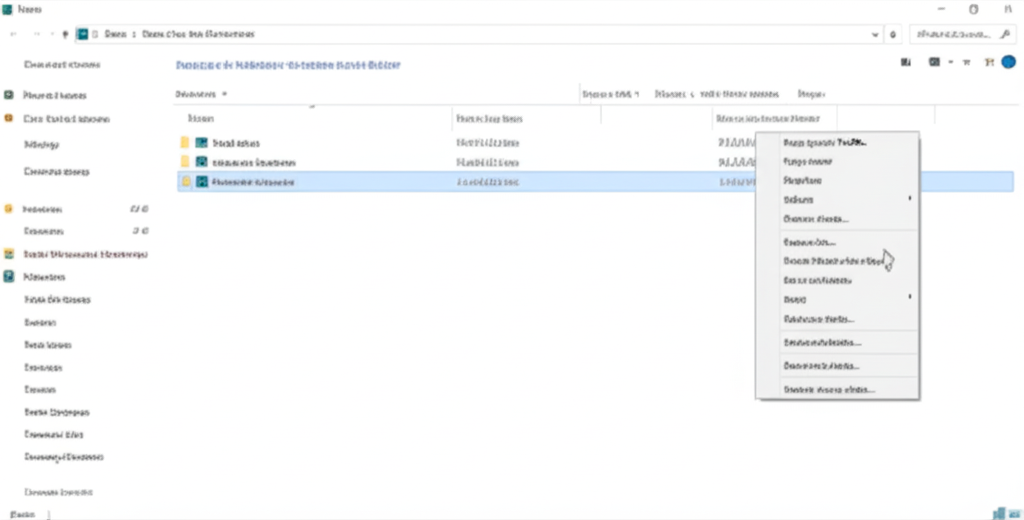Click the magnifier icon in the search box

pyautogui.click(x=1005, y=35)
